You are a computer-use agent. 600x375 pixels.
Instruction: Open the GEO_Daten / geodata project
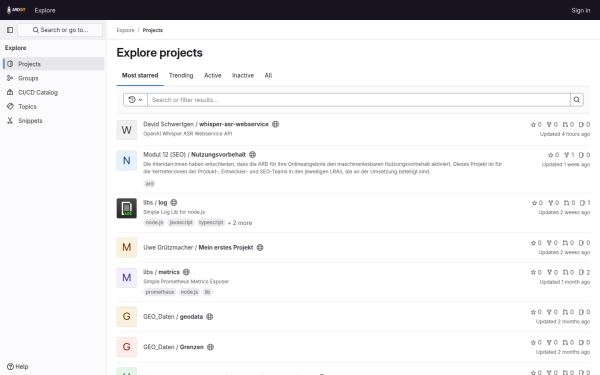pos(173,316)
